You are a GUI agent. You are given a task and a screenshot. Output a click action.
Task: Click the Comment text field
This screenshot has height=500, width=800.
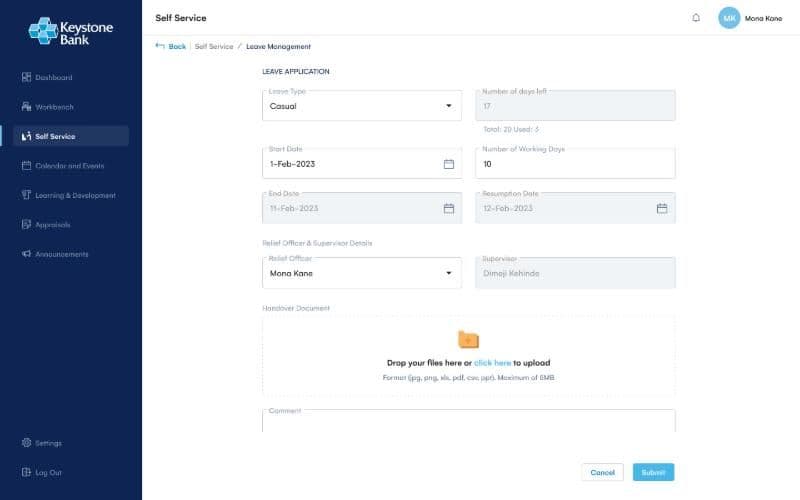pos(468,420)
